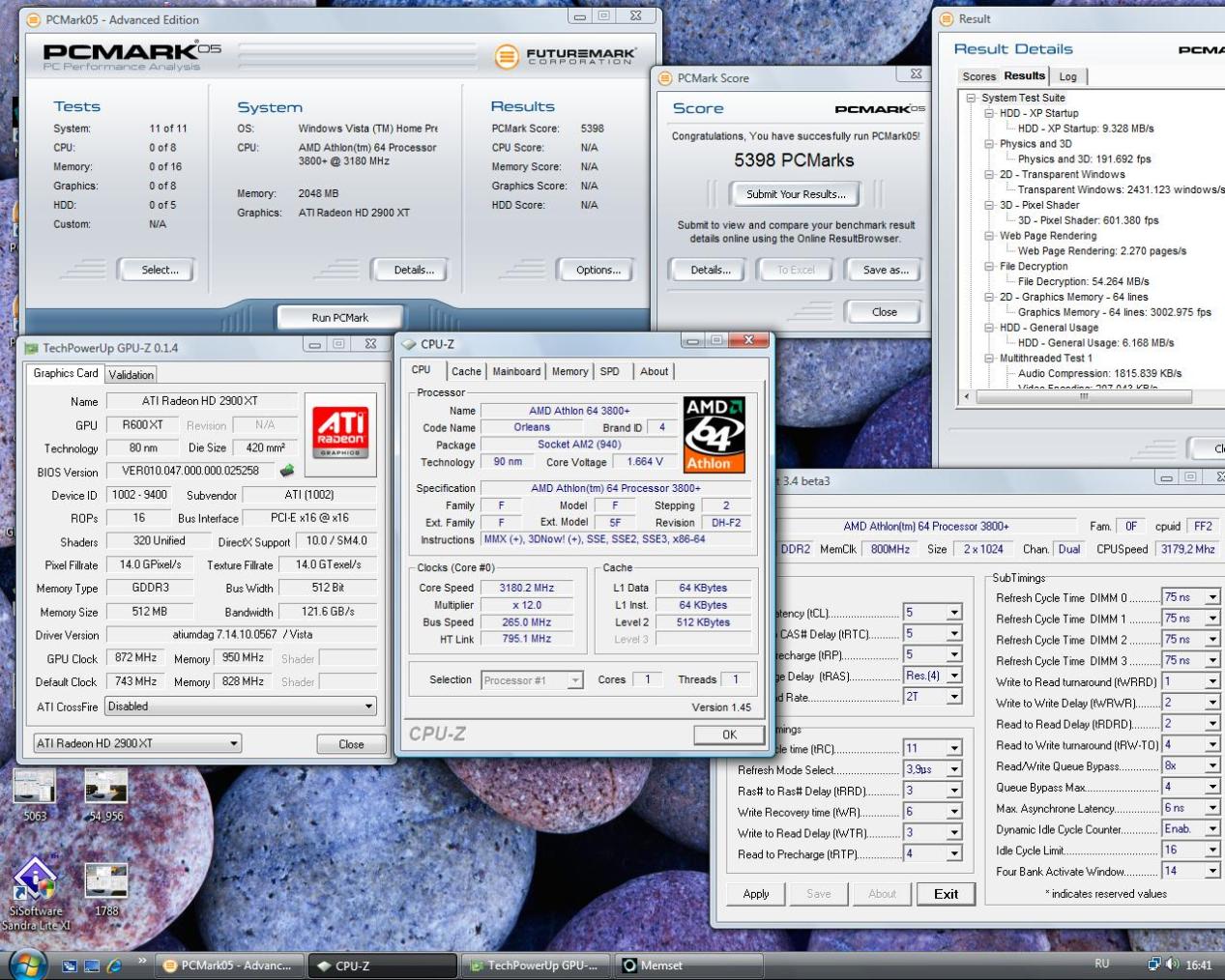Switch to Validation tab in GPU-Z
This screenshot has width=1225, height=980.
tap(131, 375)
